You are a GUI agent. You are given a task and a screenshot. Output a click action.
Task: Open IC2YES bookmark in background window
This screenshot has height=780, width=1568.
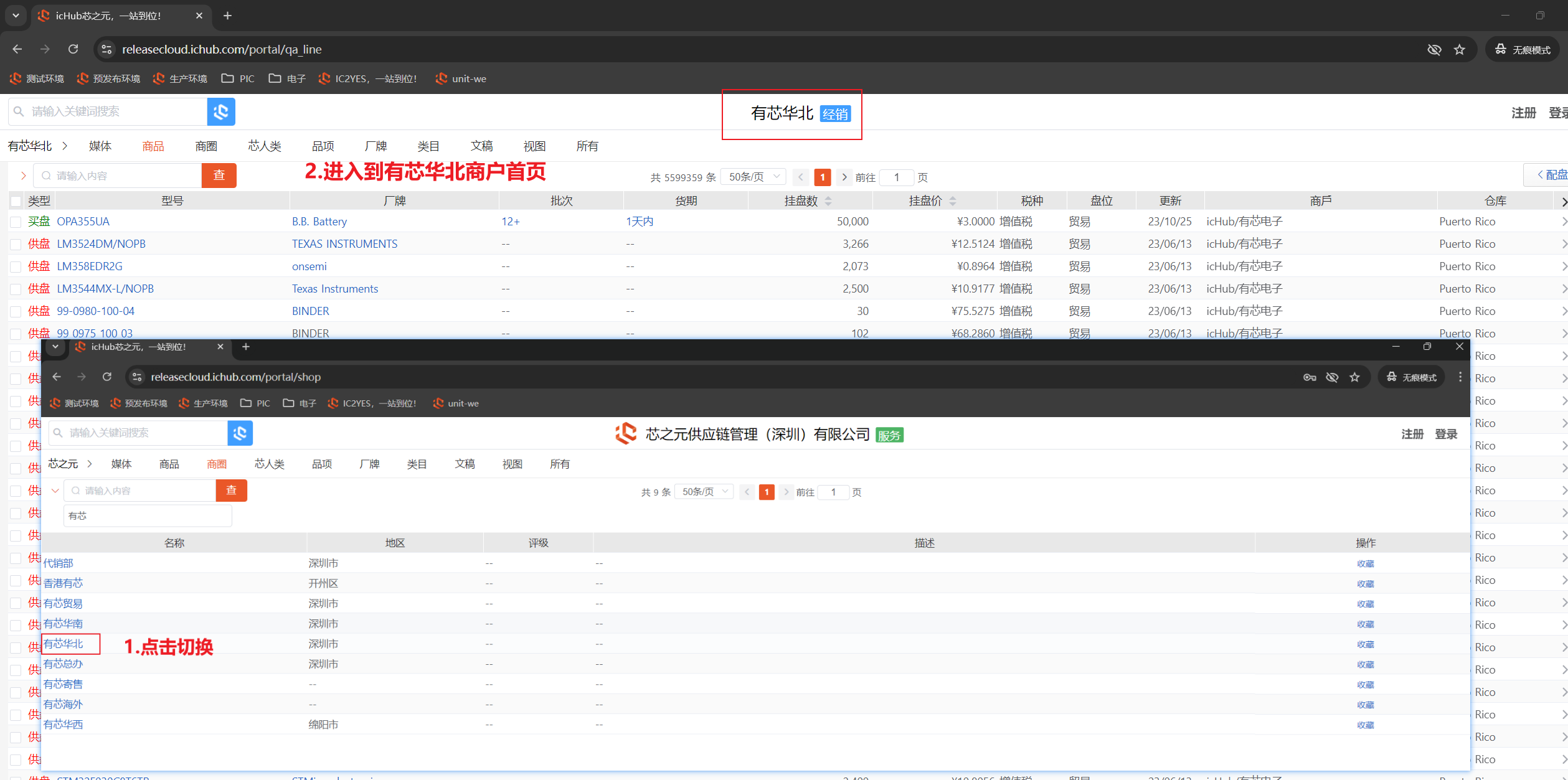point(367,78)
